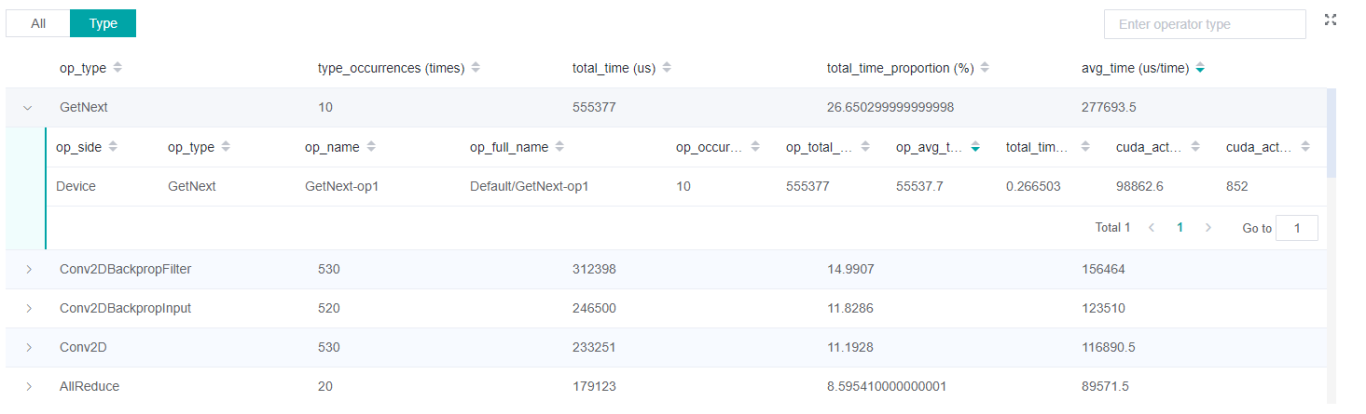
Task: Click the Enter operator type search field
Action: click(1204, 24)
